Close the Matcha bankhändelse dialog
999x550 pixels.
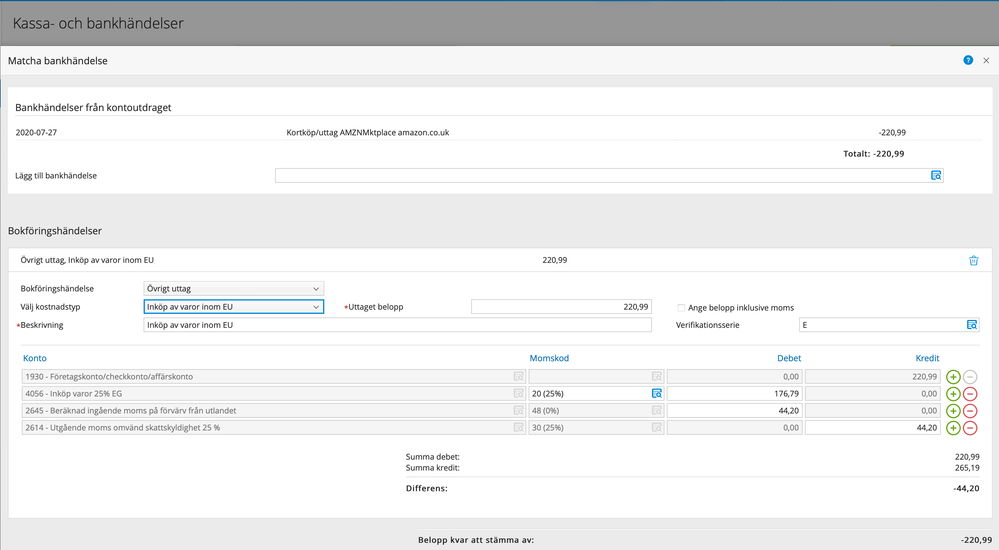[986, 61]
